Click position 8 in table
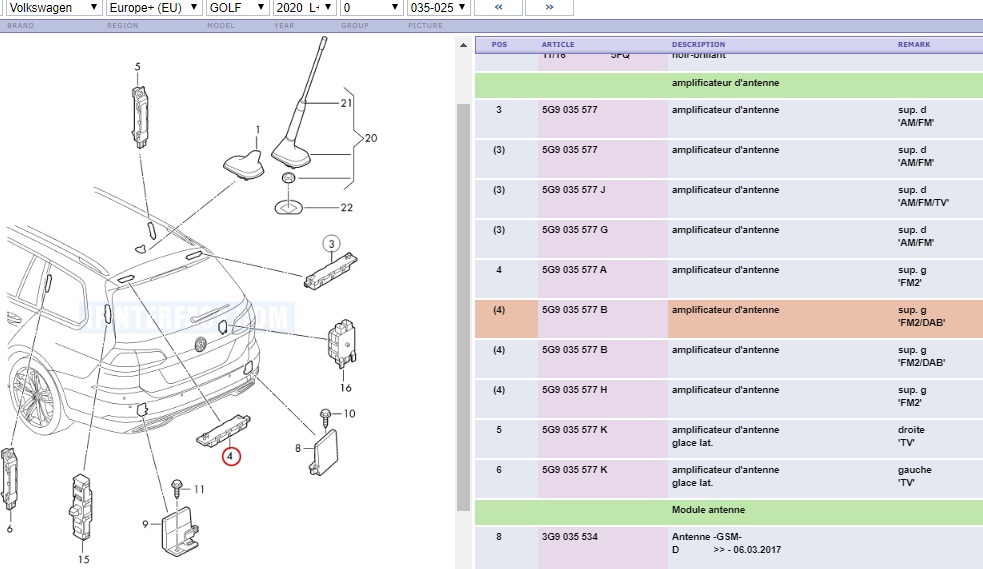This screenshot has height=569, width=983. coord(499,537)
